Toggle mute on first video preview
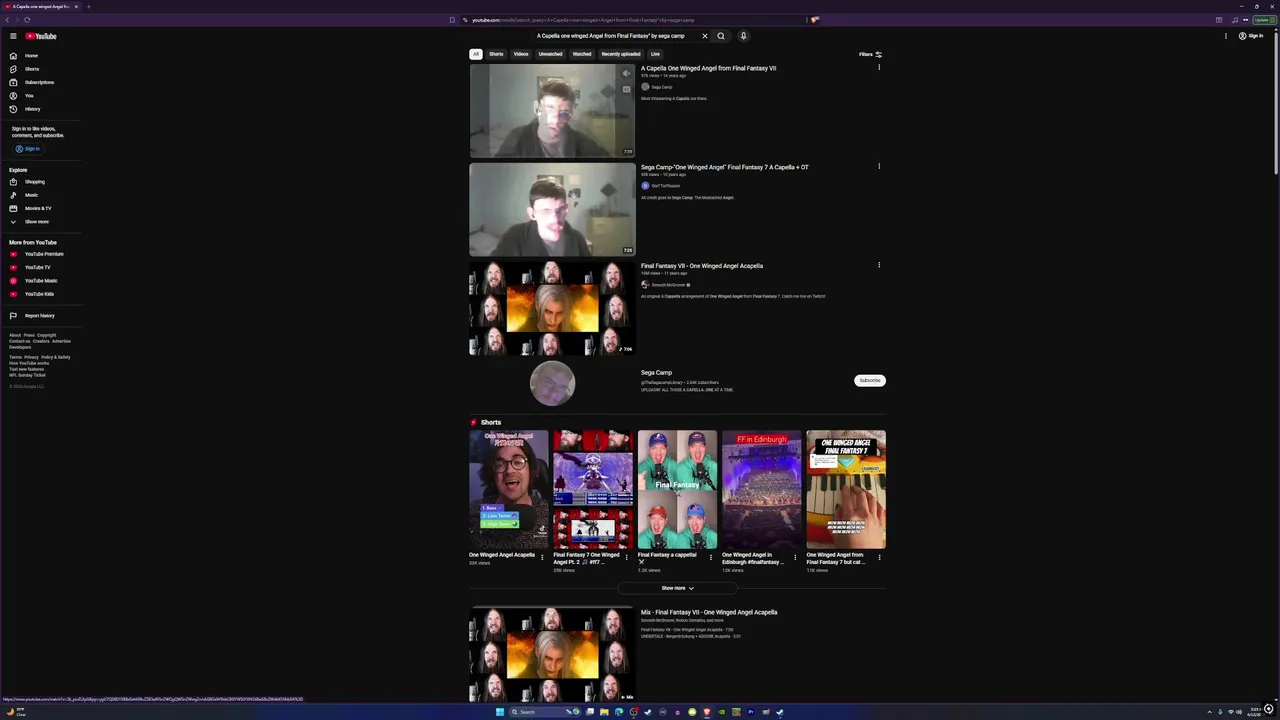This screenshot has height=720, width=1280. click(x=626, y=73)
